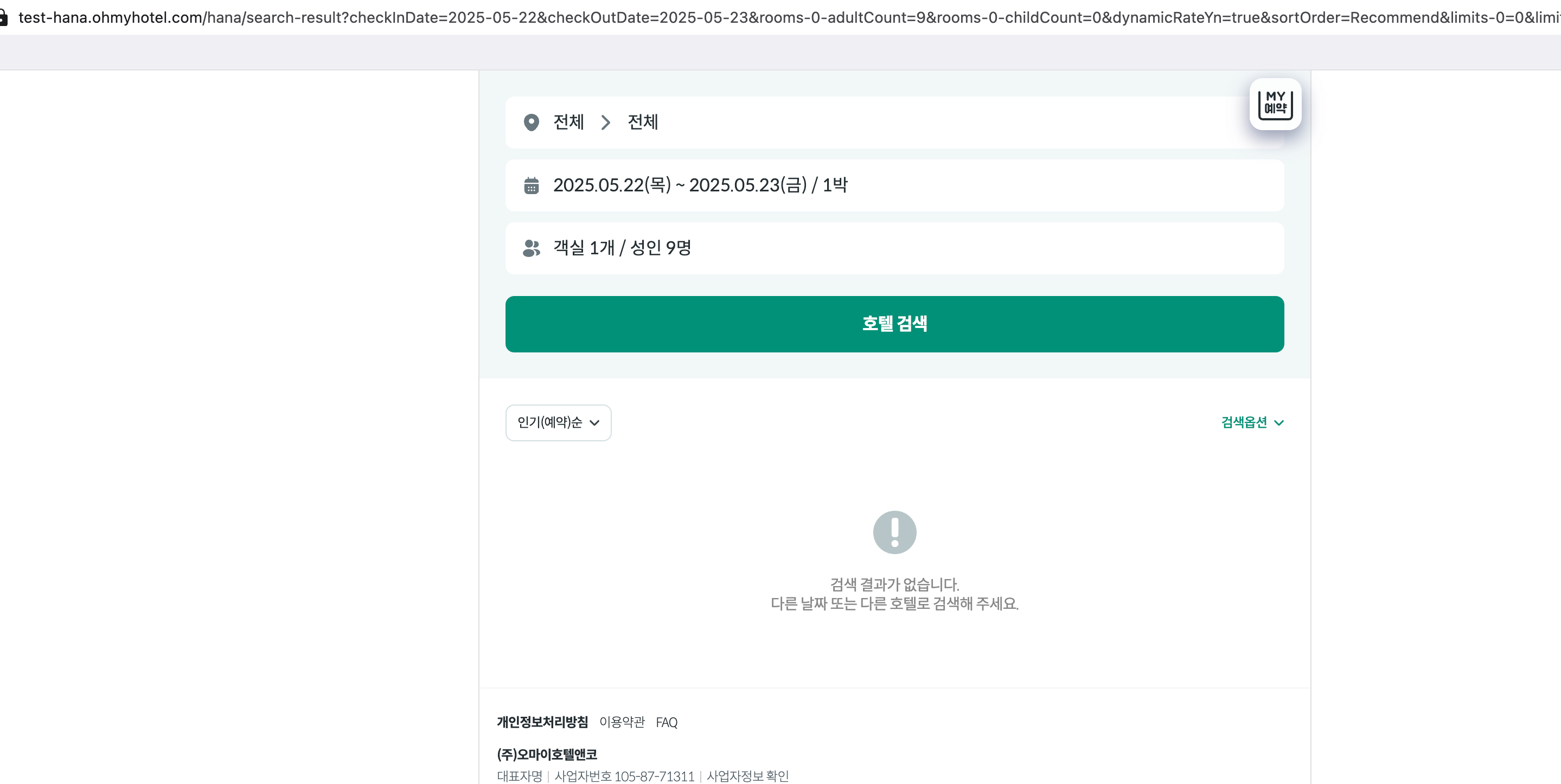Screen dimensions: 1561x784
Task: Click the gray exclamation warning icon
Action: (894, 532)
